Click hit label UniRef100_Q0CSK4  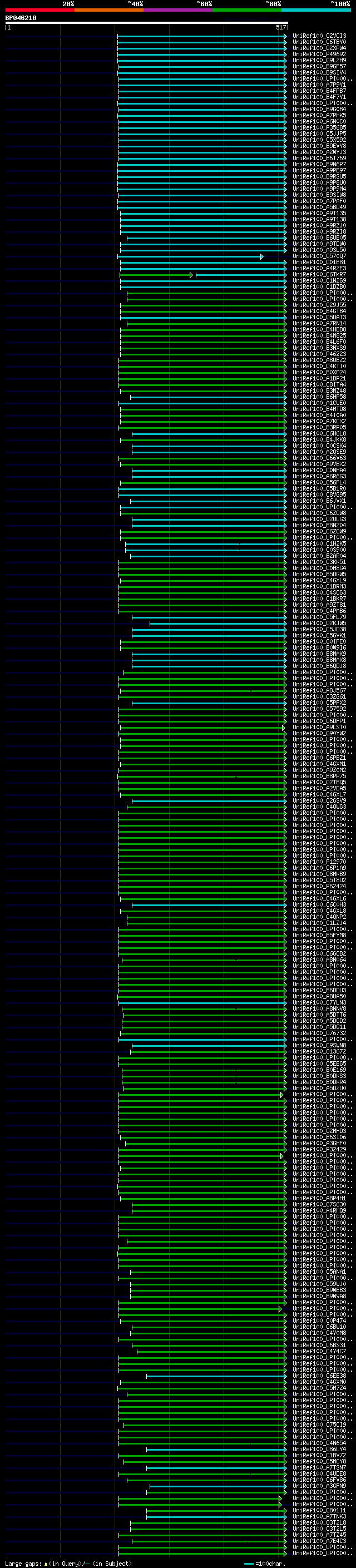[x=319, y=446]
